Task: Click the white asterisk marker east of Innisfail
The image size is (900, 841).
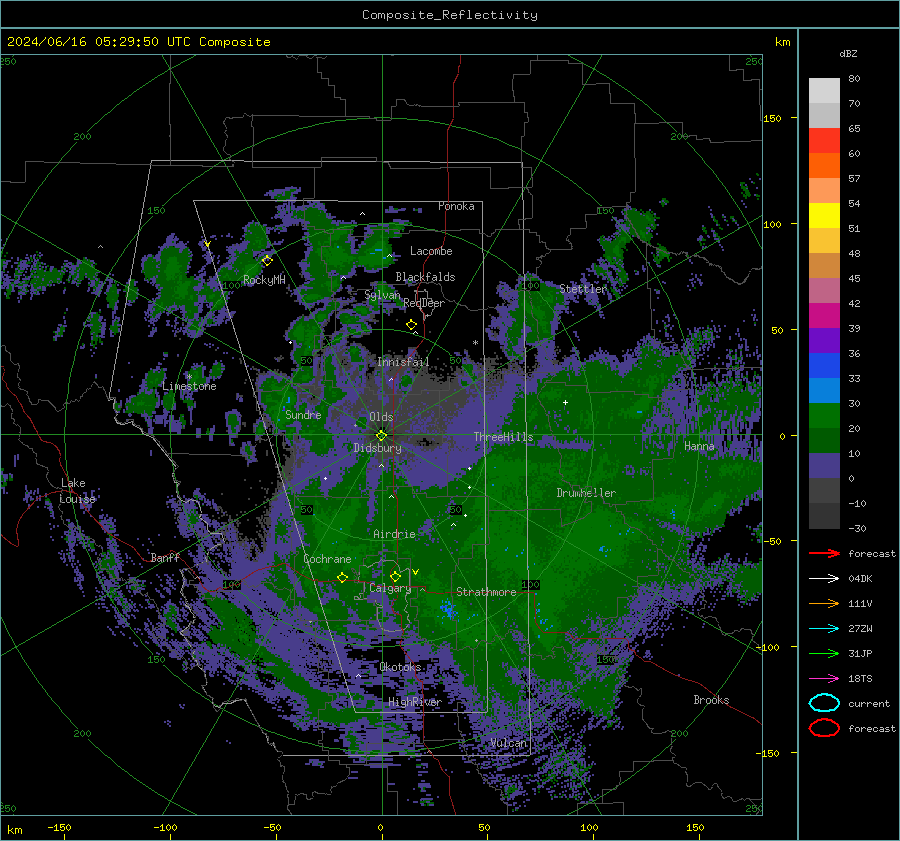Action: [x=475, y=343]
